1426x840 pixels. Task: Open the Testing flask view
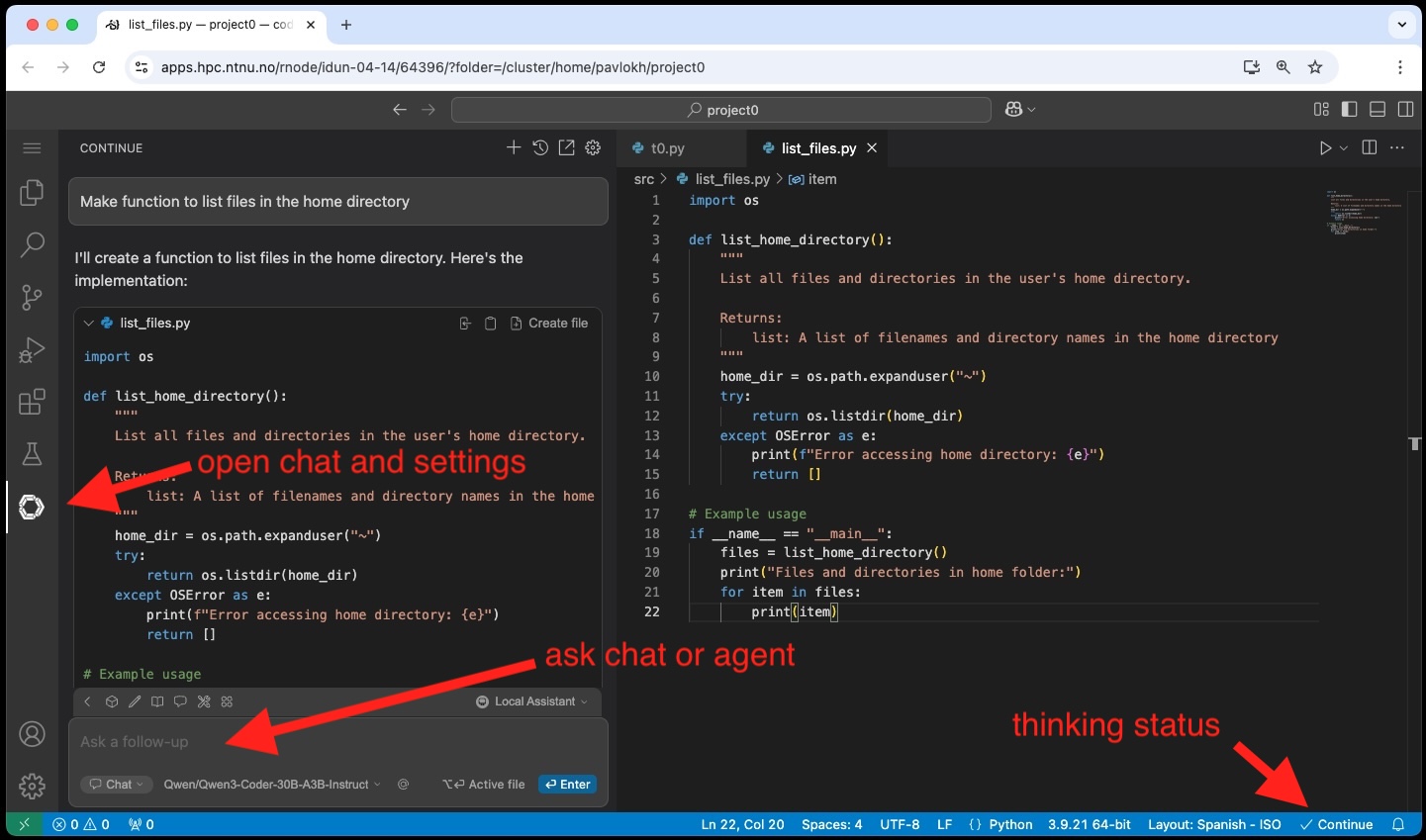pos(32,454)
